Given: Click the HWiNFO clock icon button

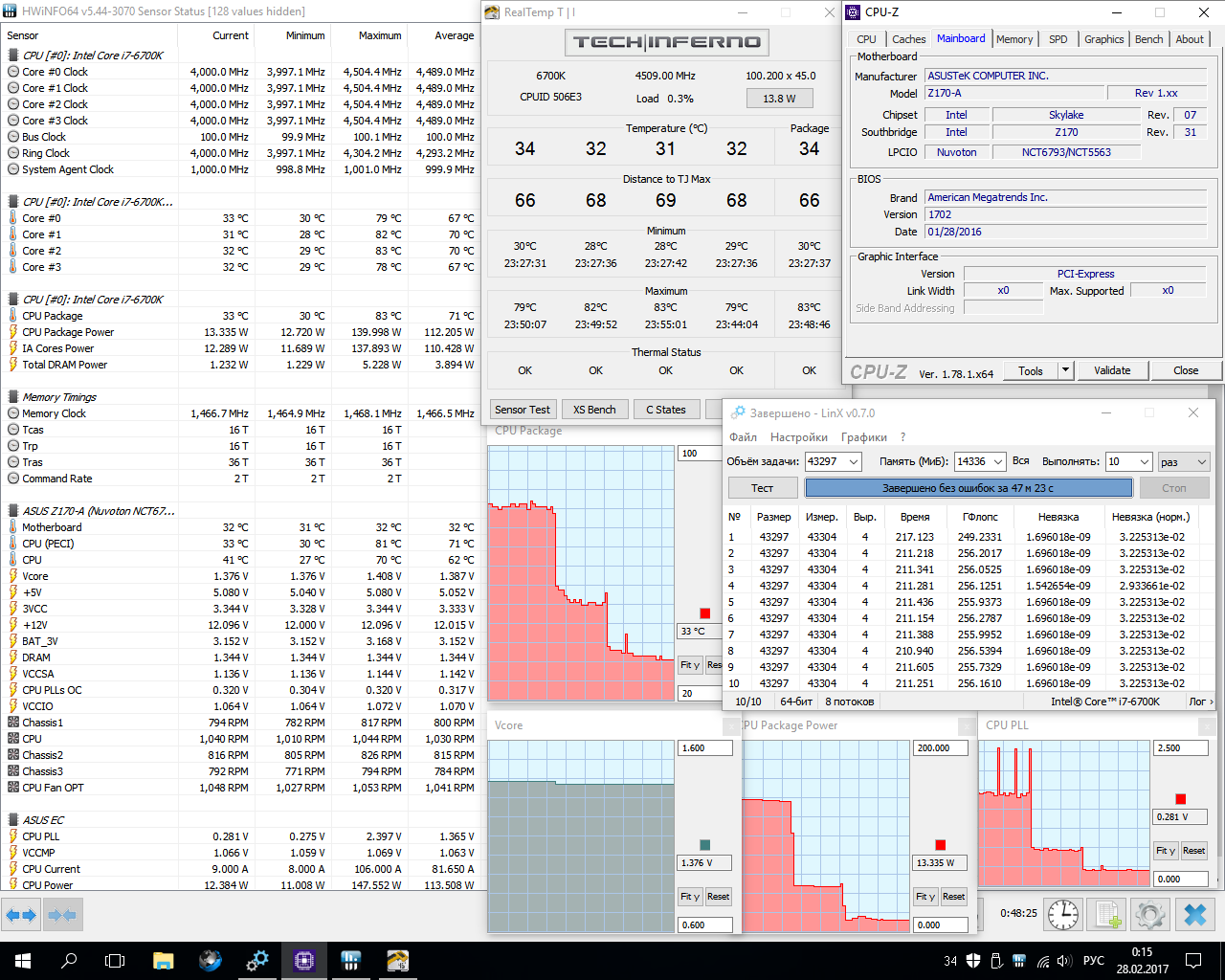Looking at the screenshot, I should [1063, 914].
